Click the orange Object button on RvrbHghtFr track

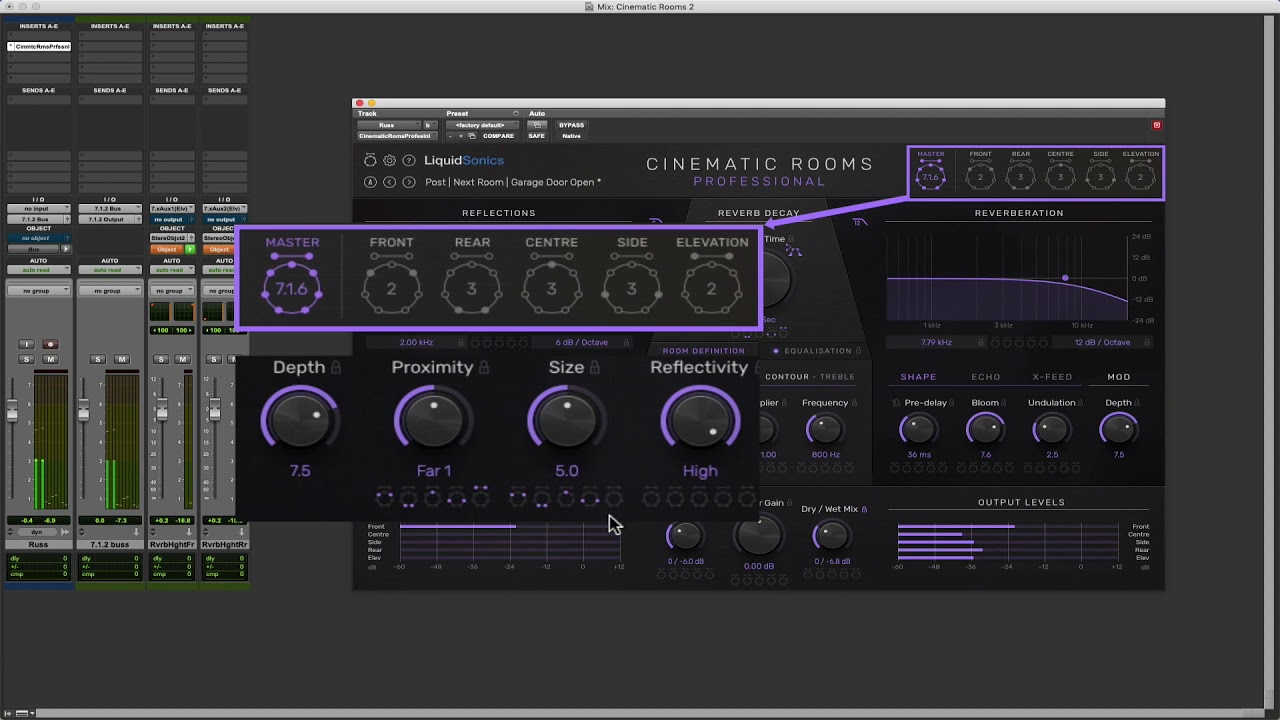166,249
